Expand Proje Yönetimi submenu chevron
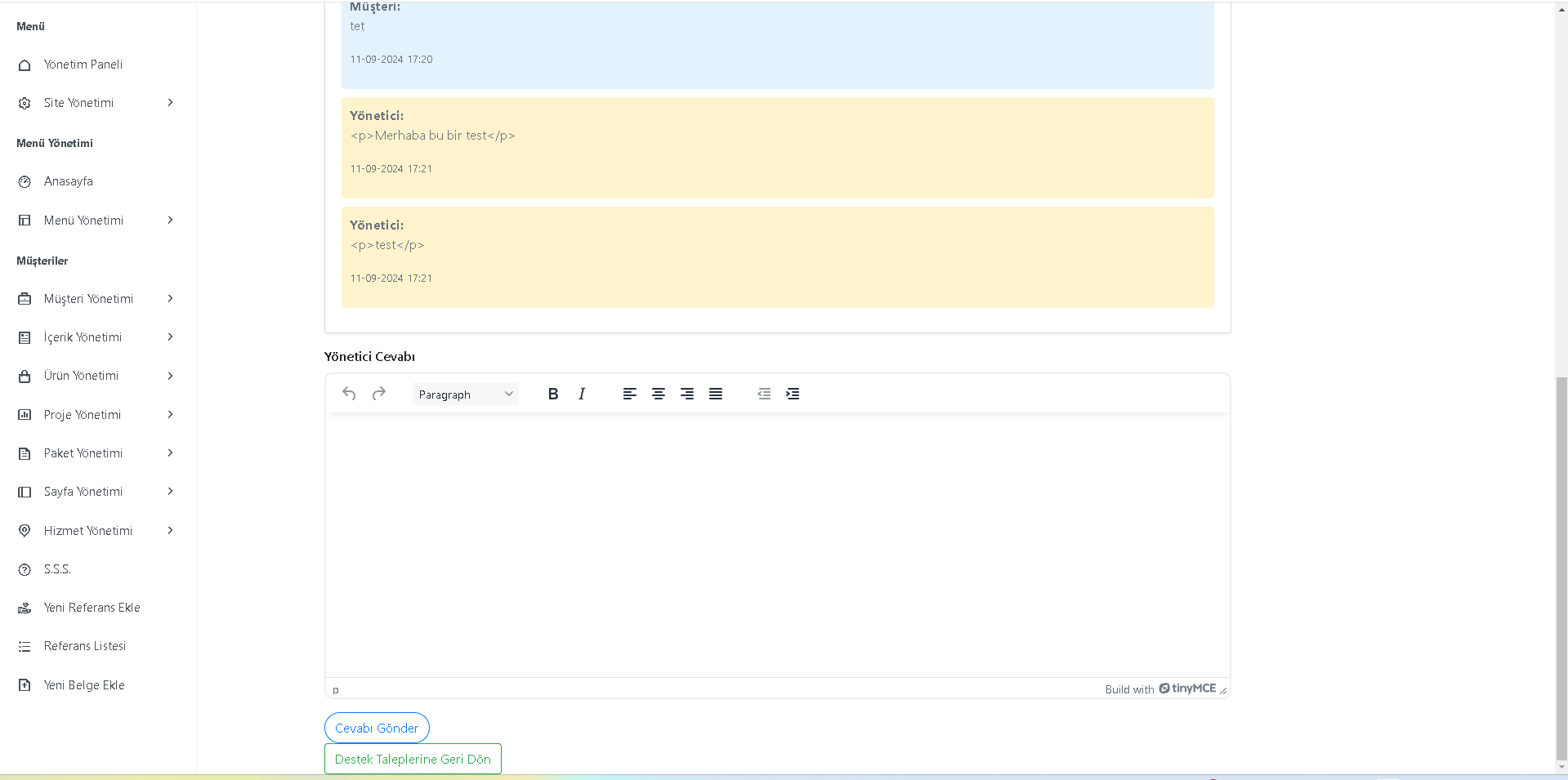The width and height of the screenshot is (1568, 780). 170,415
